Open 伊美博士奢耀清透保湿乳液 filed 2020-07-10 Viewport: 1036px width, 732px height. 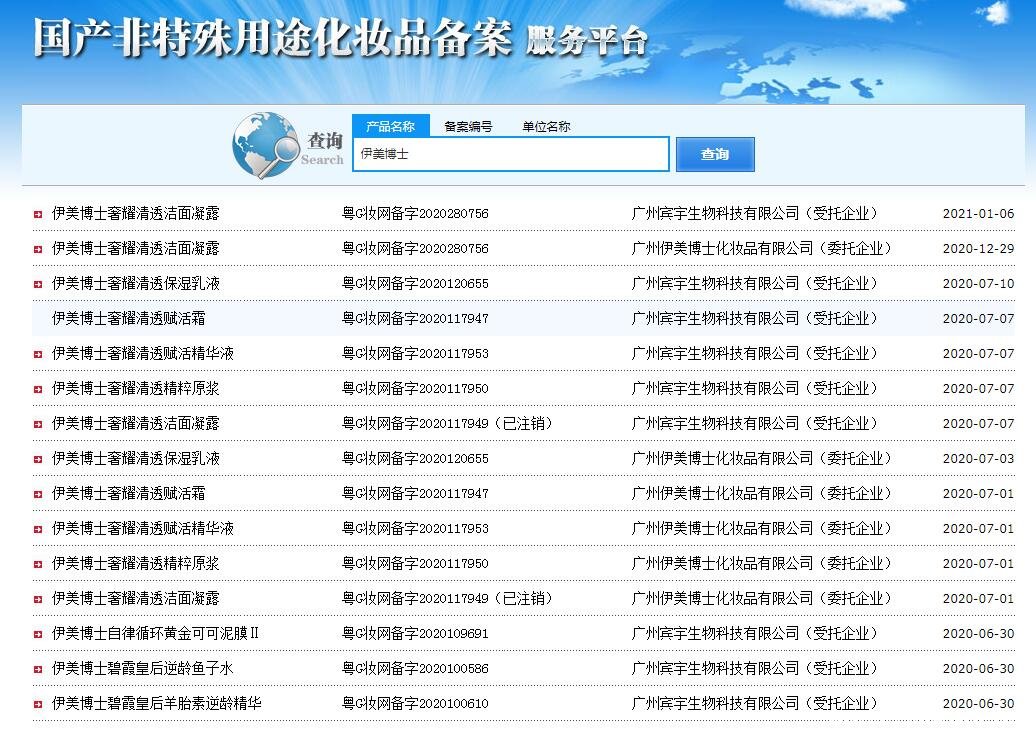pos(135,283)
